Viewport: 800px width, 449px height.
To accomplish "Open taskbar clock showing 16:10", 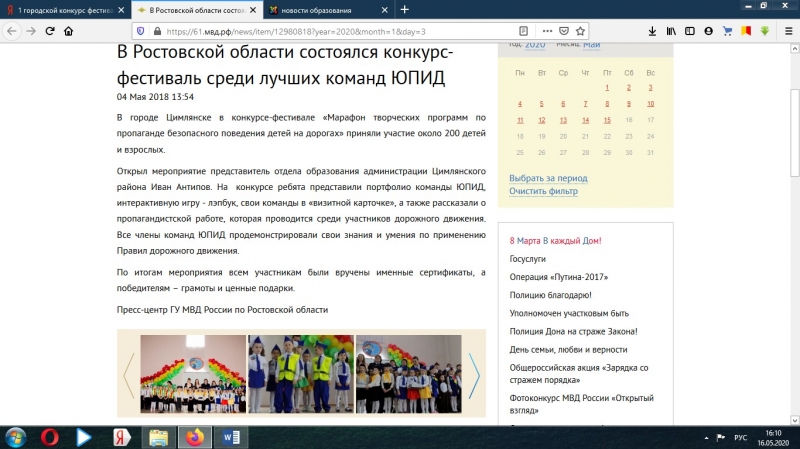I will [x=773, y=438].
